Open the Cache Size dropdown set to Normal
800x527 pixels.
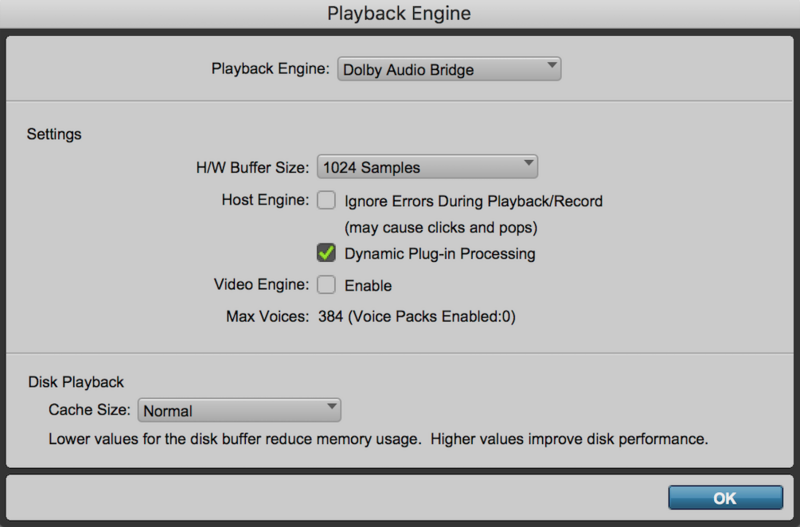[240, 410]
